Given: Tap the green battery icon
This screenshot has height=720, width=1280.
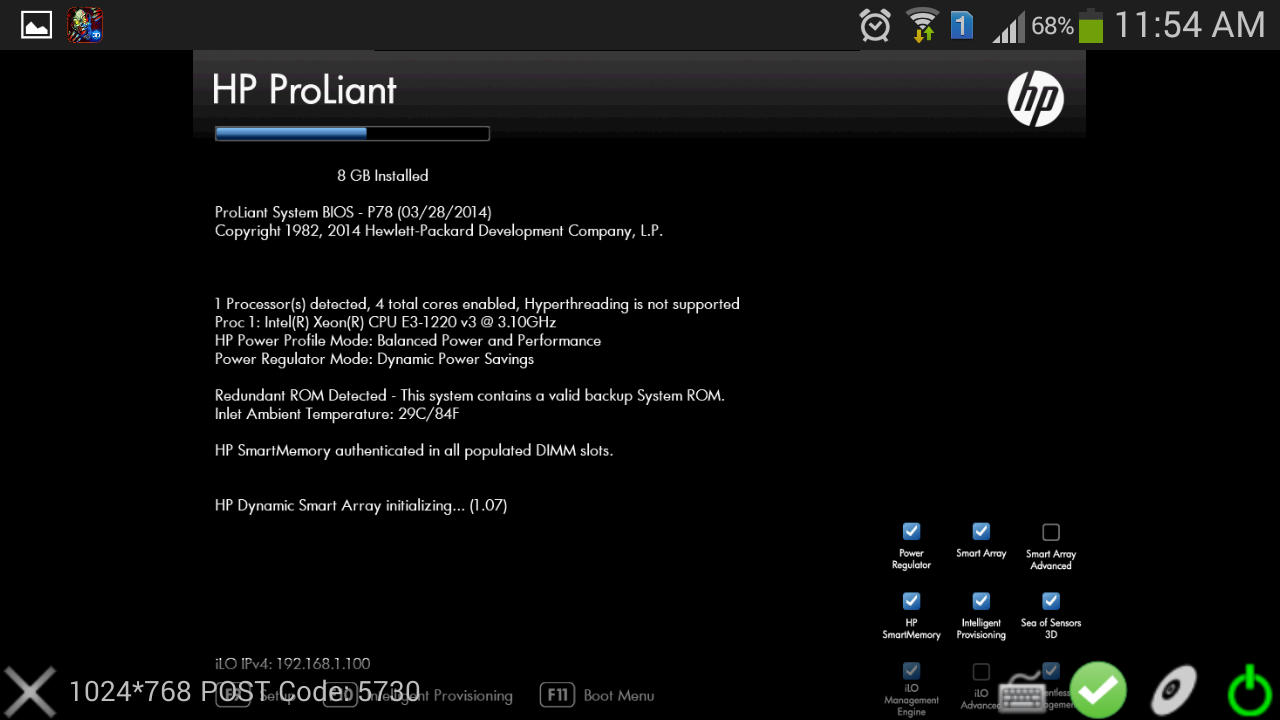Looking at the screenshot, I should tap(1091, 25).
